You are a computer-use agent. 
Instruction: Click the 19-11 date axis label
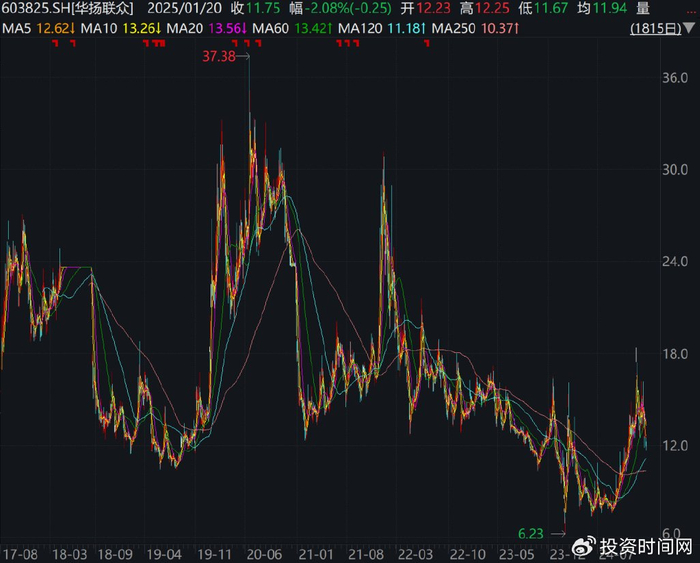[214, 555]
